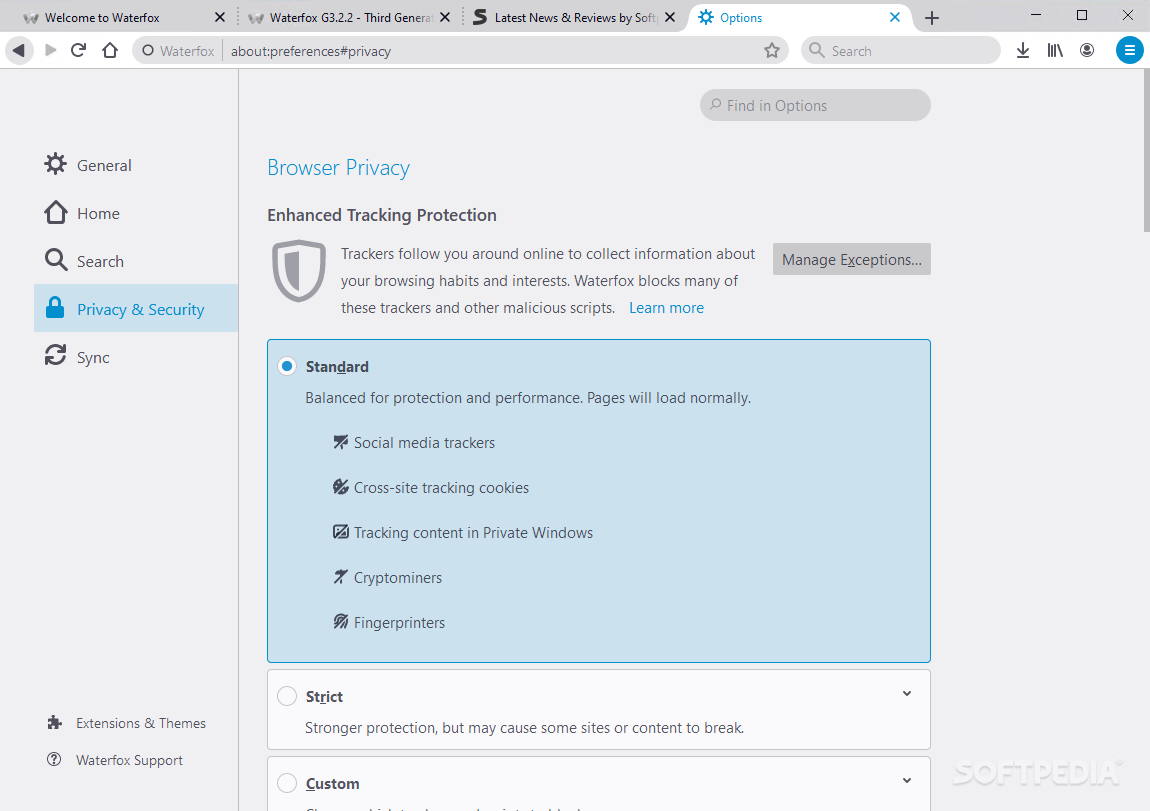
Task: Click the Social media trackers label
Action: point(424,443)
